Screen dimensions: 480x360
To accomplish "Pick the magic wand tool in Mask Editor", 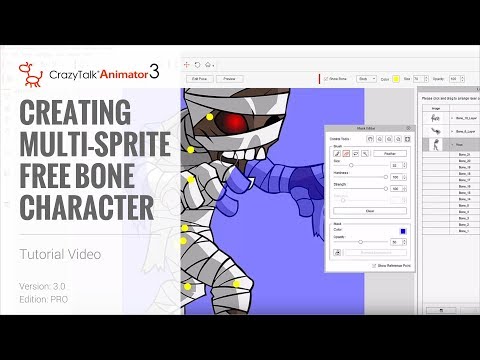I will pyautogui.click(x=365, y=153).
